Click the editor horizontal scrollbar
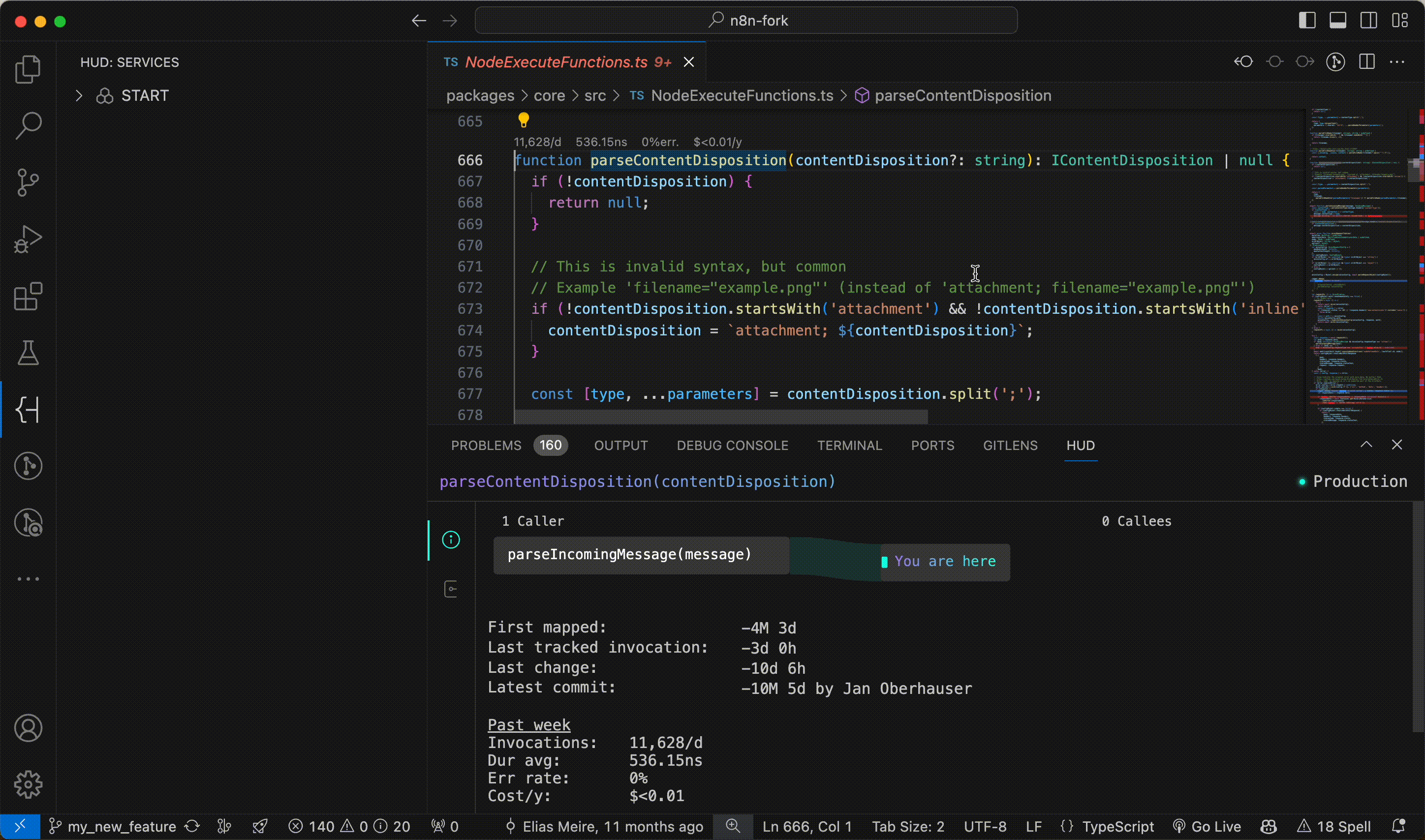Screen dimensions: 1425x840 pos(720,417)
